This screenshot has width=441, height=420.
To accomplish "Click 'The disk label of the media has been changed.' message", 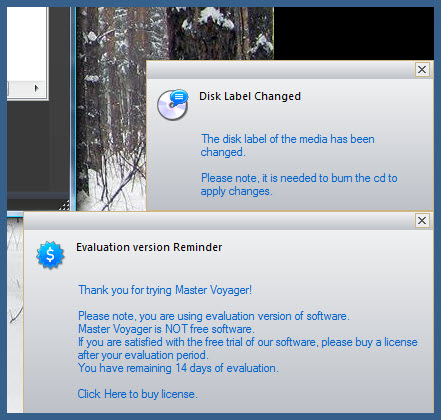I will point(287,145).
